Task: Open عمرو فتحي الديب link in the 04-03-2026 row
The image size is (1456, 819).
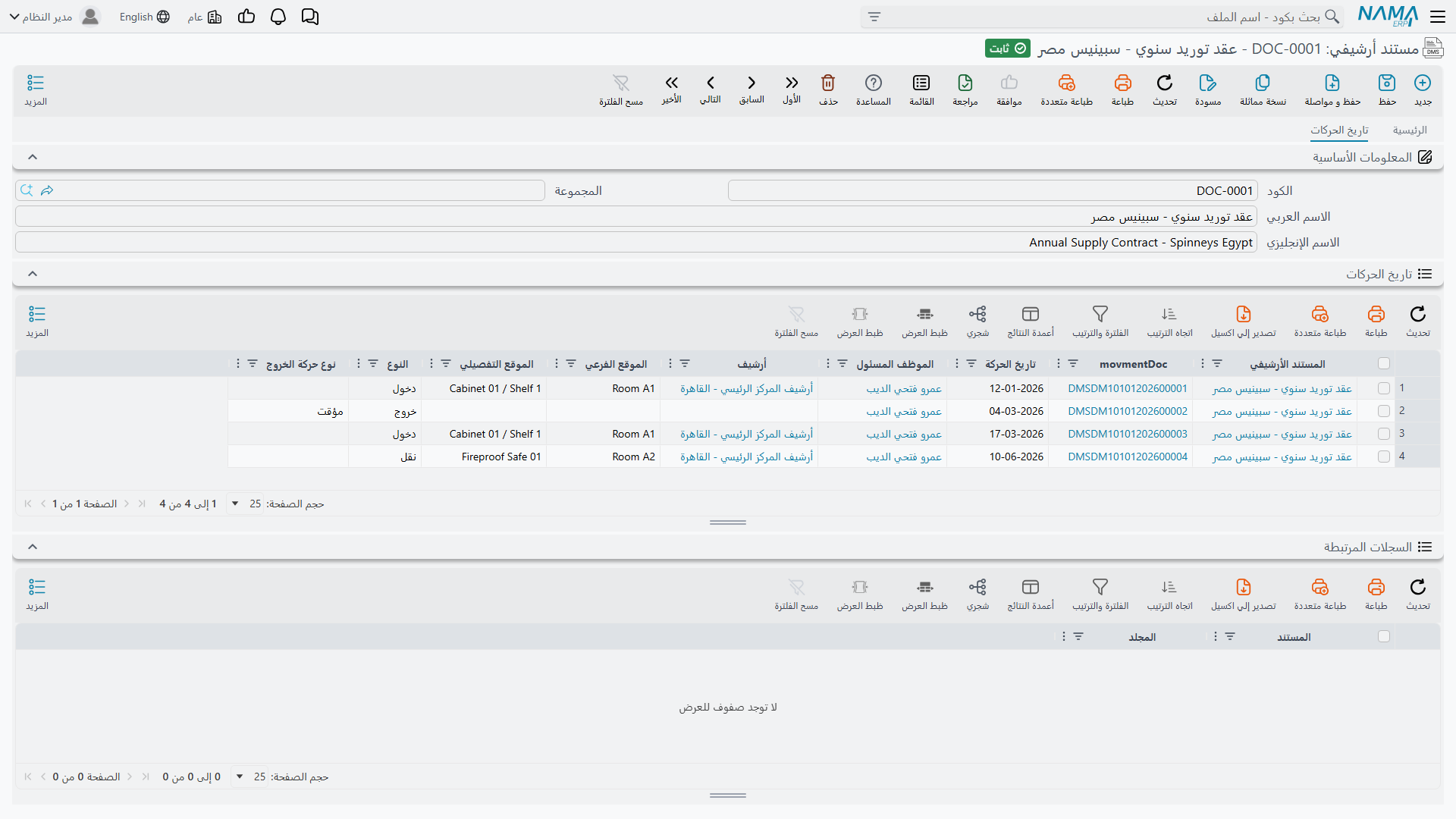Action: click(904, 411)
